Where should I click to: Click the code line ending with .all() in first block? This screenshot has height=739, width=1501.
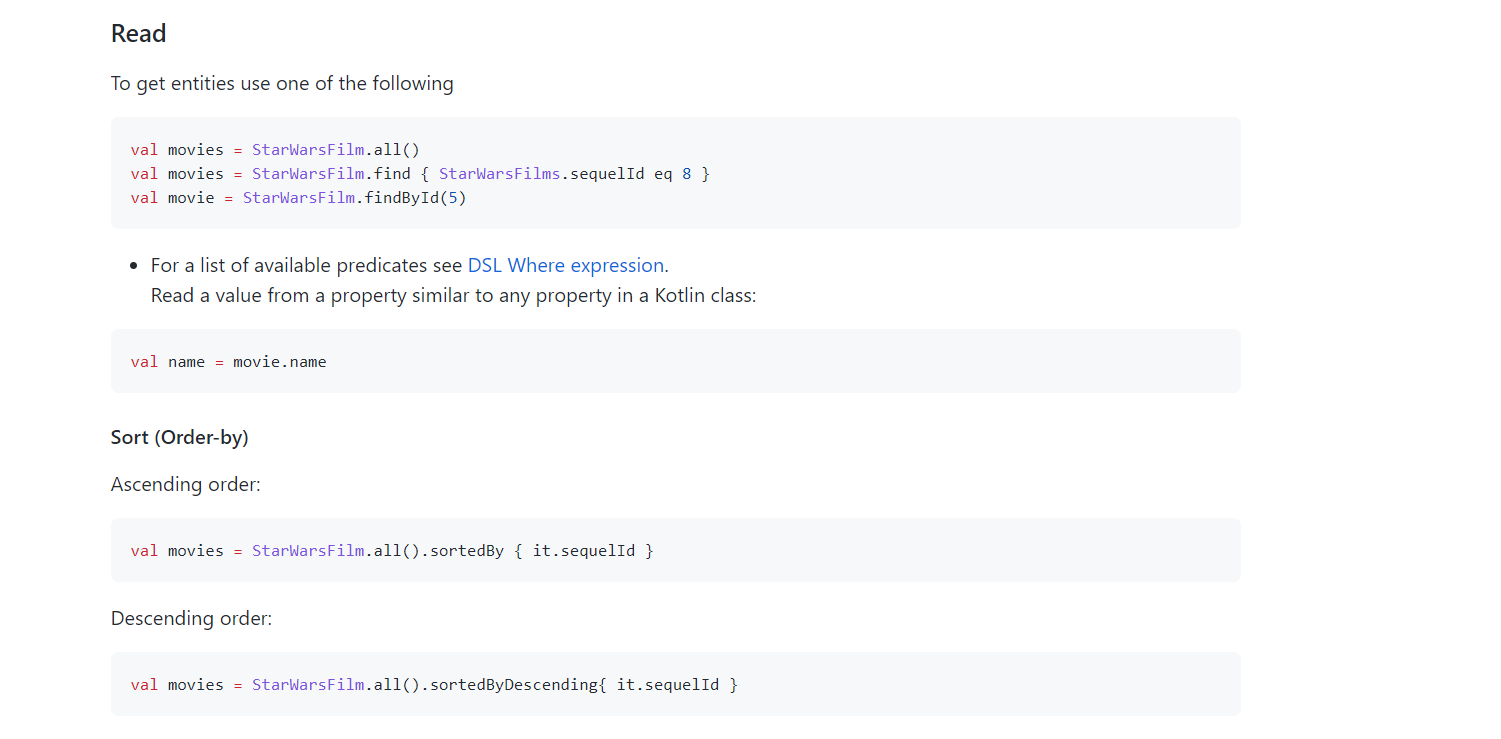click(x=275, y=150)
